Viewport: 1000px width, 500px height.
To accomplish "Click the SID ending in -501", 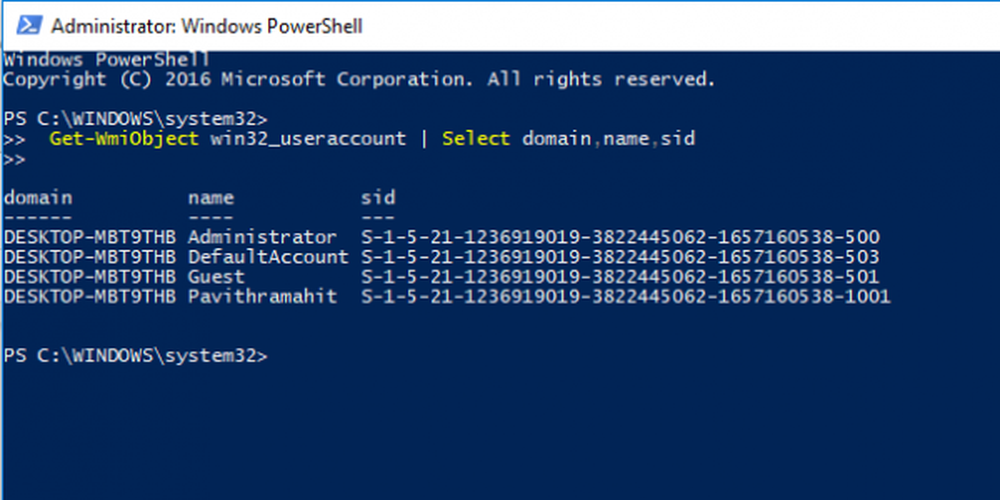I will pos(620,277).
